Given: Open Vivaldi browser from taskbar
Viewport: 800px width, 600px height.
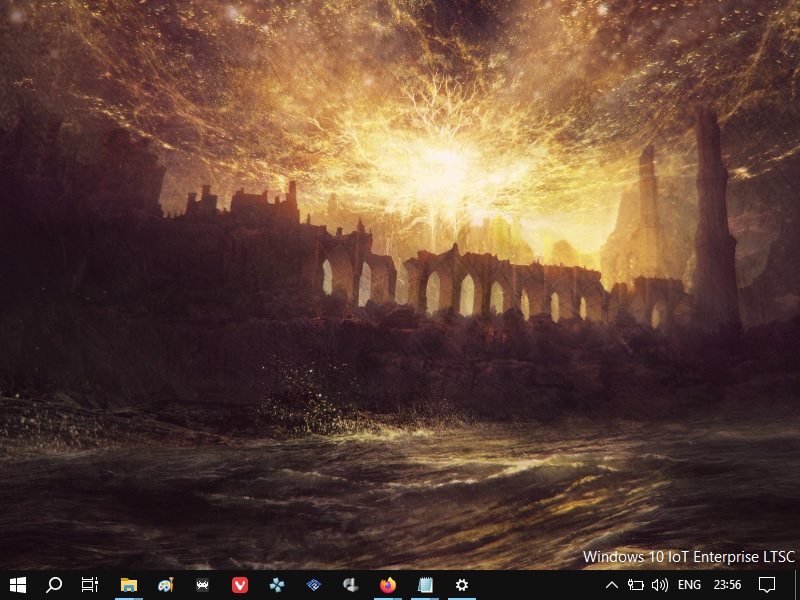Looking at the screenshot, I should click(x=240, y=585).
